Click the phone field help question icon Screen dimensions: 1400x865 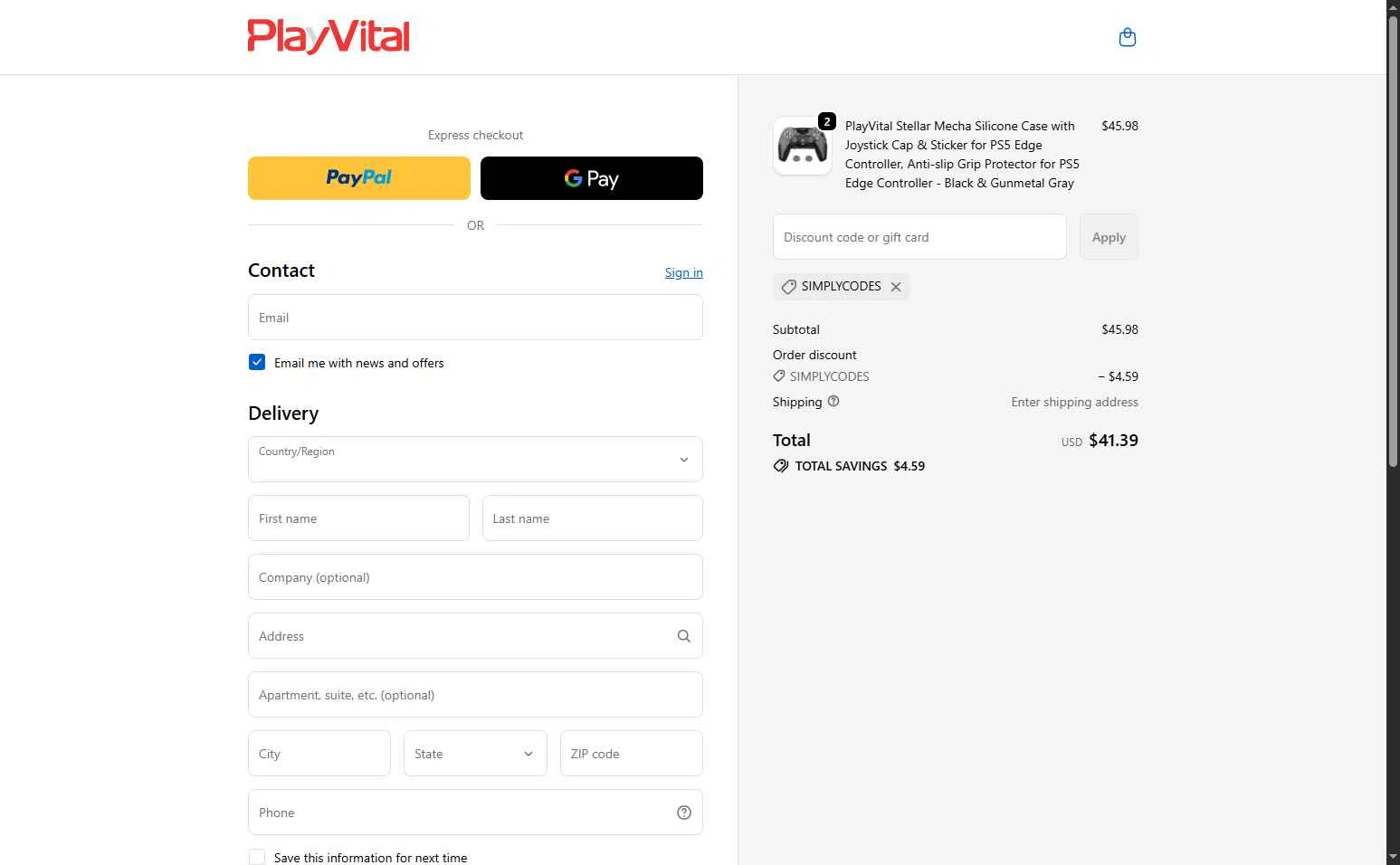coord(684,813)
